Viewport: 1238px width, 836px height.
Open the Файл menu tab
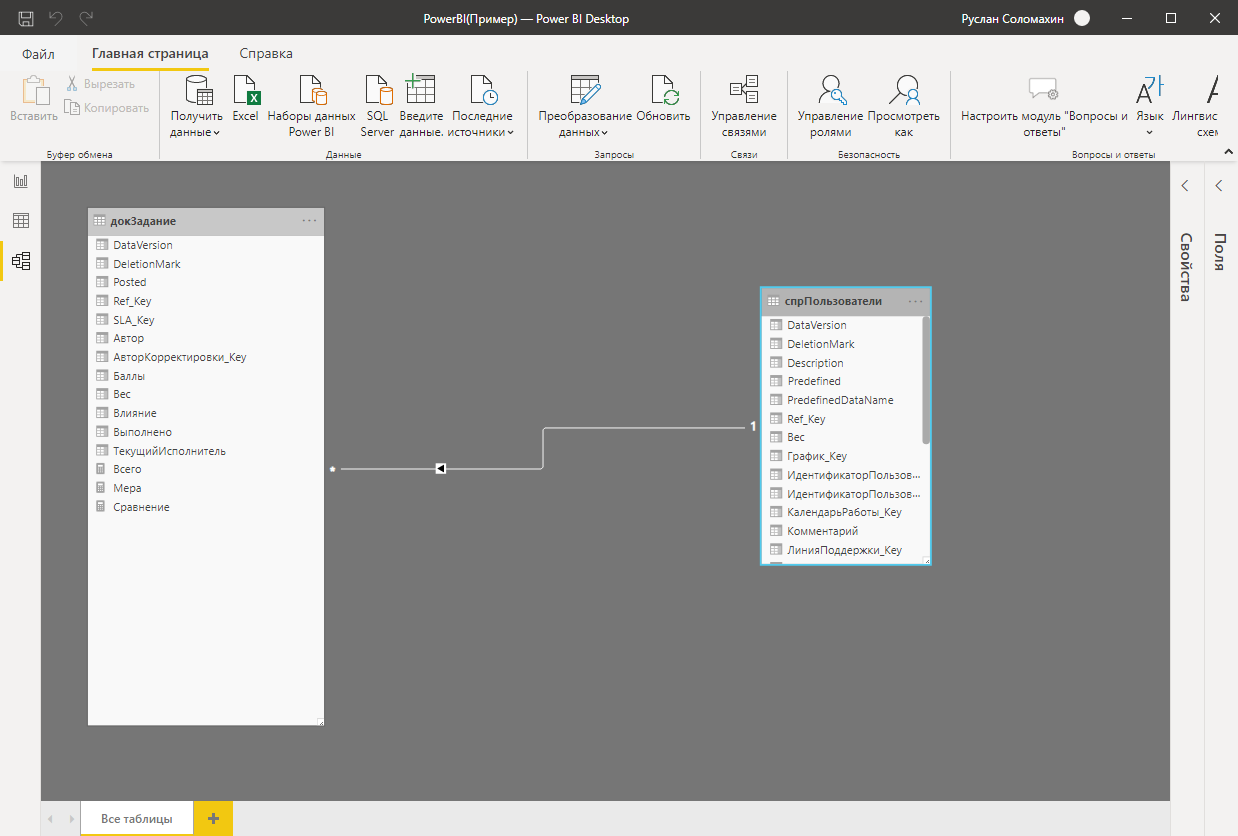coord(38,54)
